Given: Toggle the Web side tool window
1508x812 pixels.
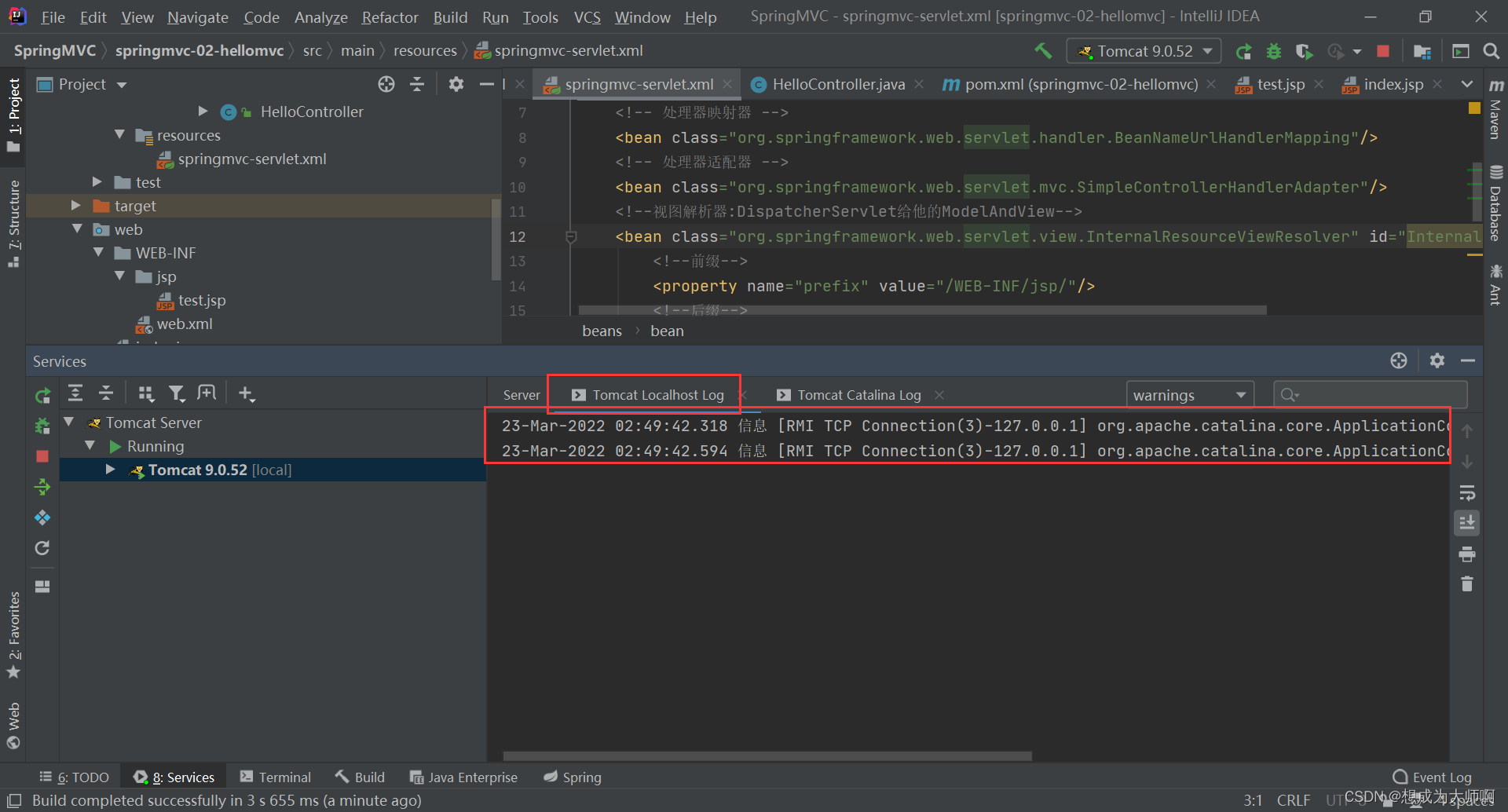Looking at the screenshot, I should coord(13,726).
